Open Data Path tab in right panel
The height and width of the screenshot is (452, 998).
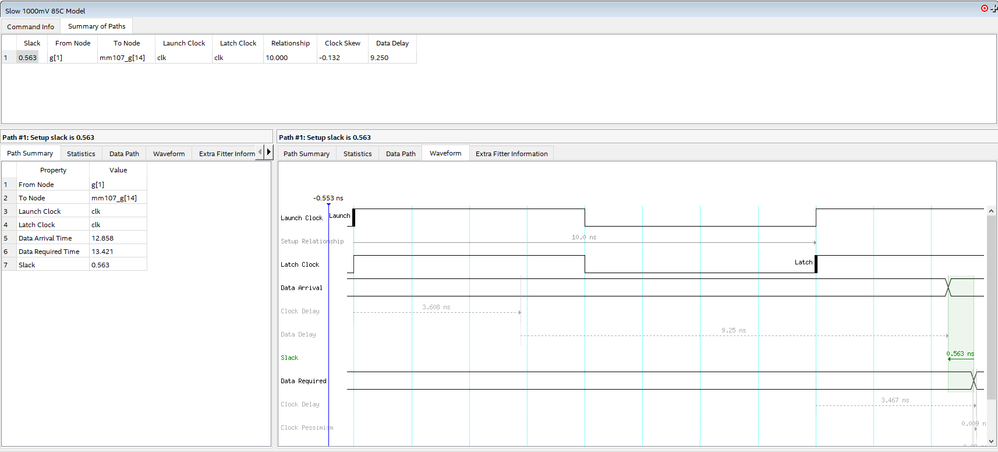pyautogui.click(x=401, y=154)
